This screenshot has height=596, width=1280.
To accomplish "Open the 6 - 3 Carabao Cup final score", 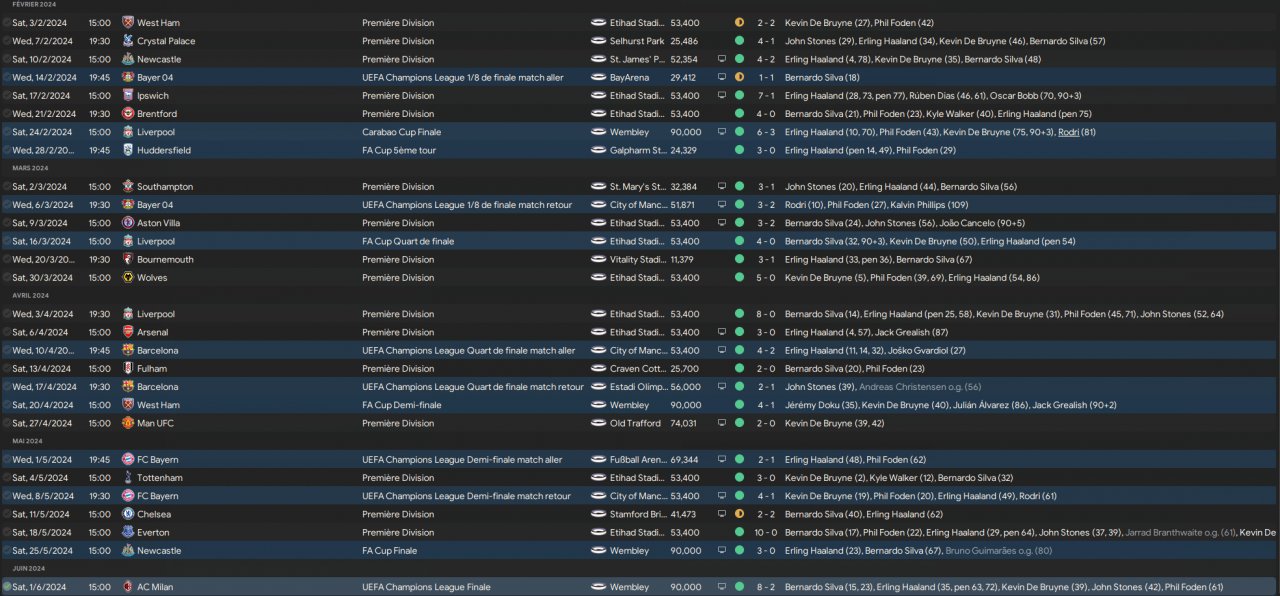I will tap(767, 132).
